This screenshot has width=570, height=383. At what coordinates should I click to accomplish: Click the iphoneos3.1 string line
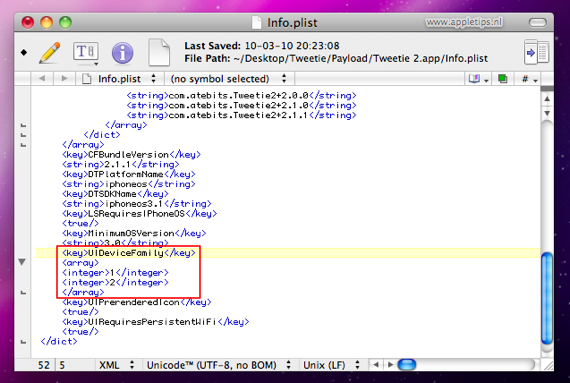click(137, 203)
